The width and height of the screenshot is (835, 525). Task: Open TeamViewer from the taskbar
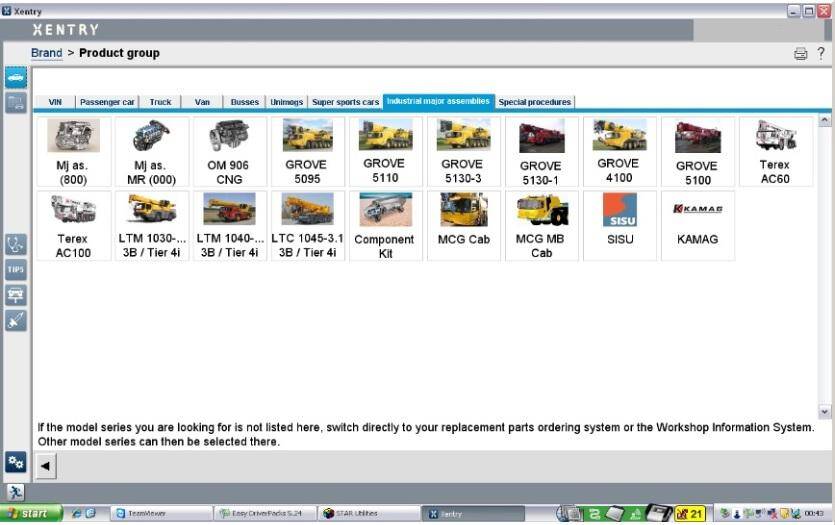146,514
